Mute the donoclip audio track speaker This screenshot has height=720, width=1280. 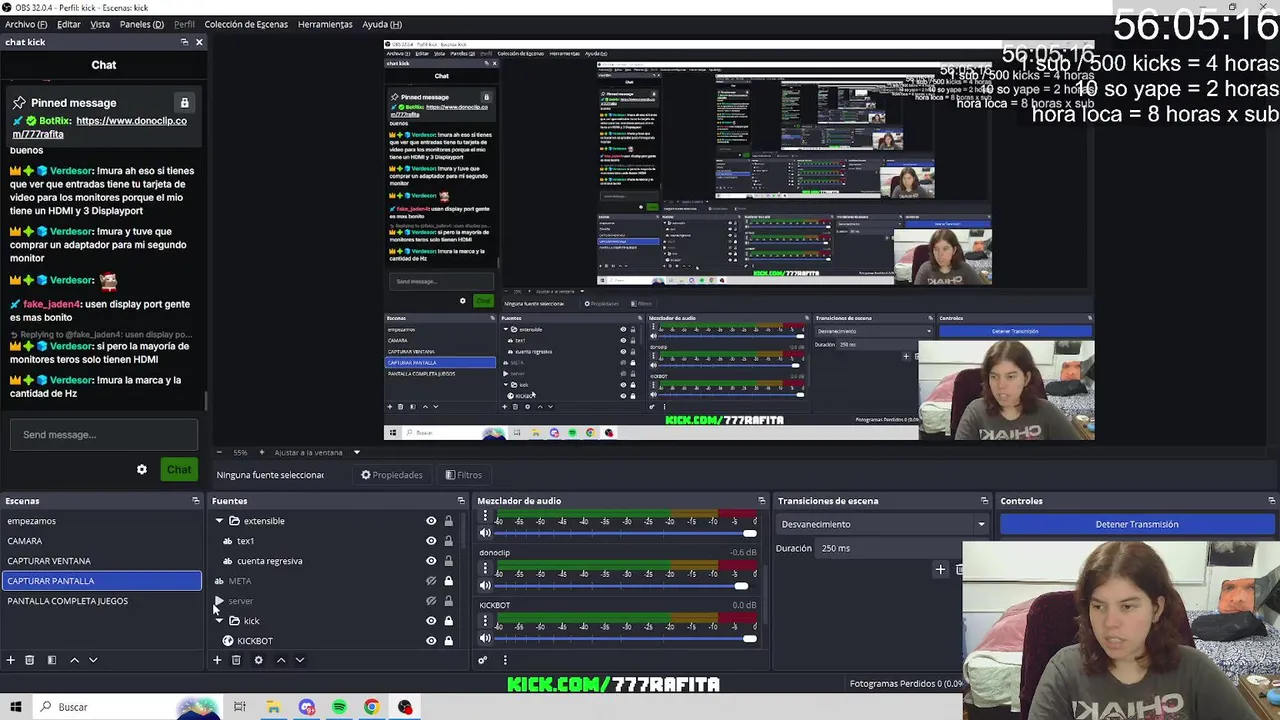tap(486, 586)
